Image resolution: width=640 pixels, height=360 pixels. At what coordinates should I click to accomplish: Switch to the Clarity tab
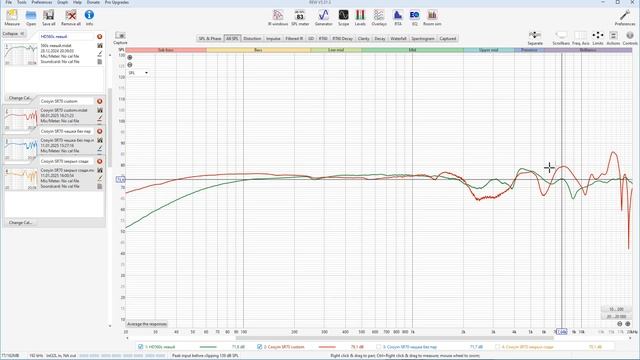[363, 38]
